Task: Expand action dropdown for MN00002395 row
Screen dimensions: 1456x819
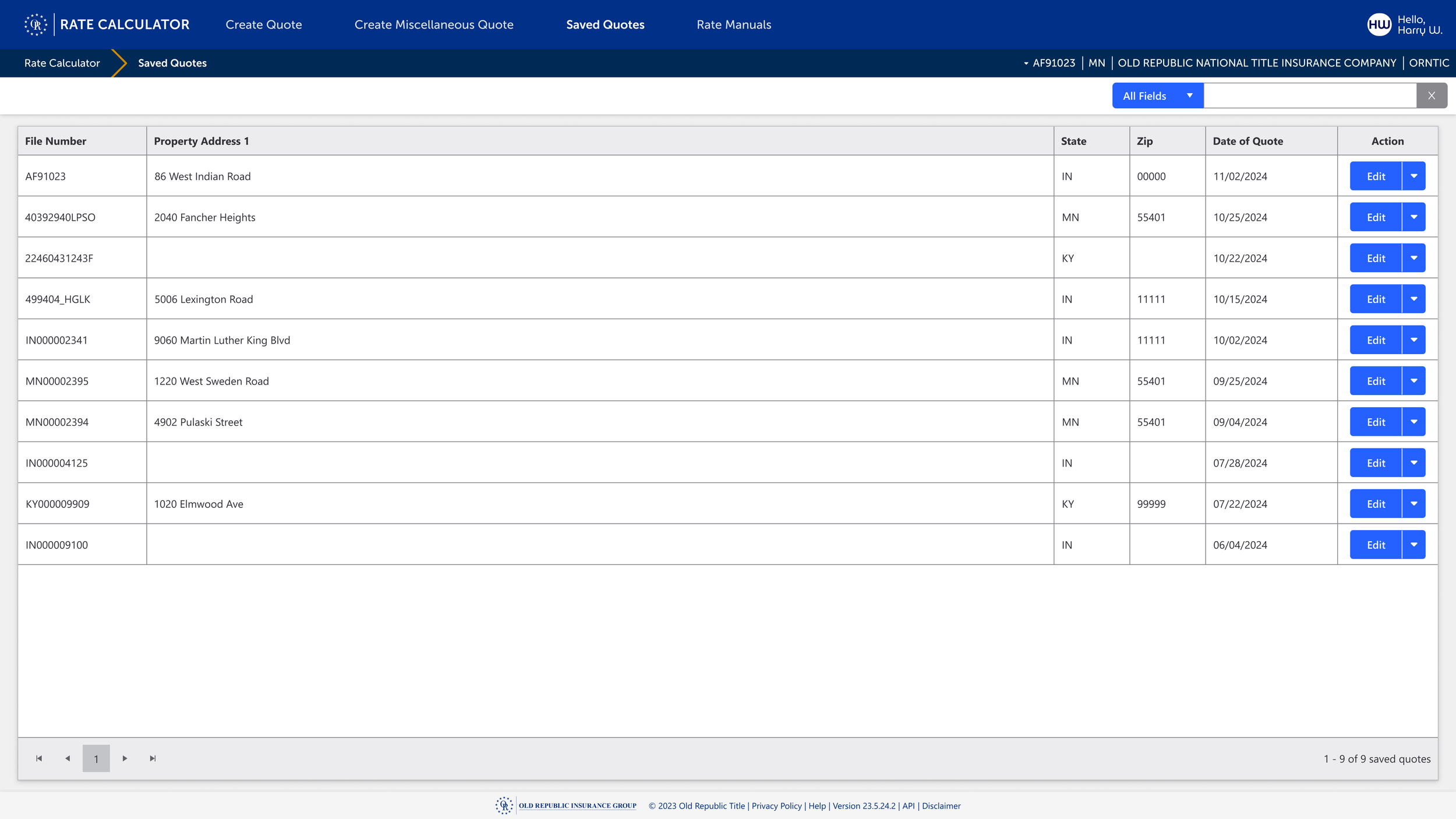Action: [1413, 380]
